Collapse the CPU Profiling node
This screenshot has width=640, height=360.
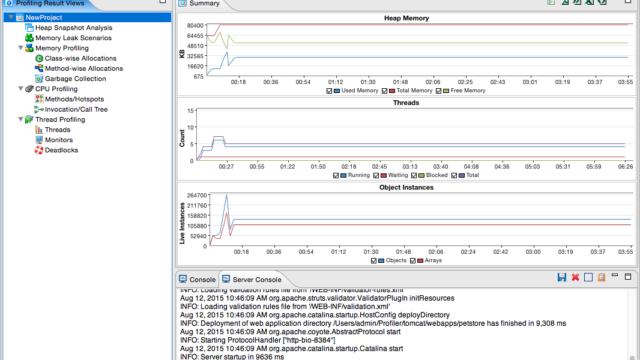20,89
